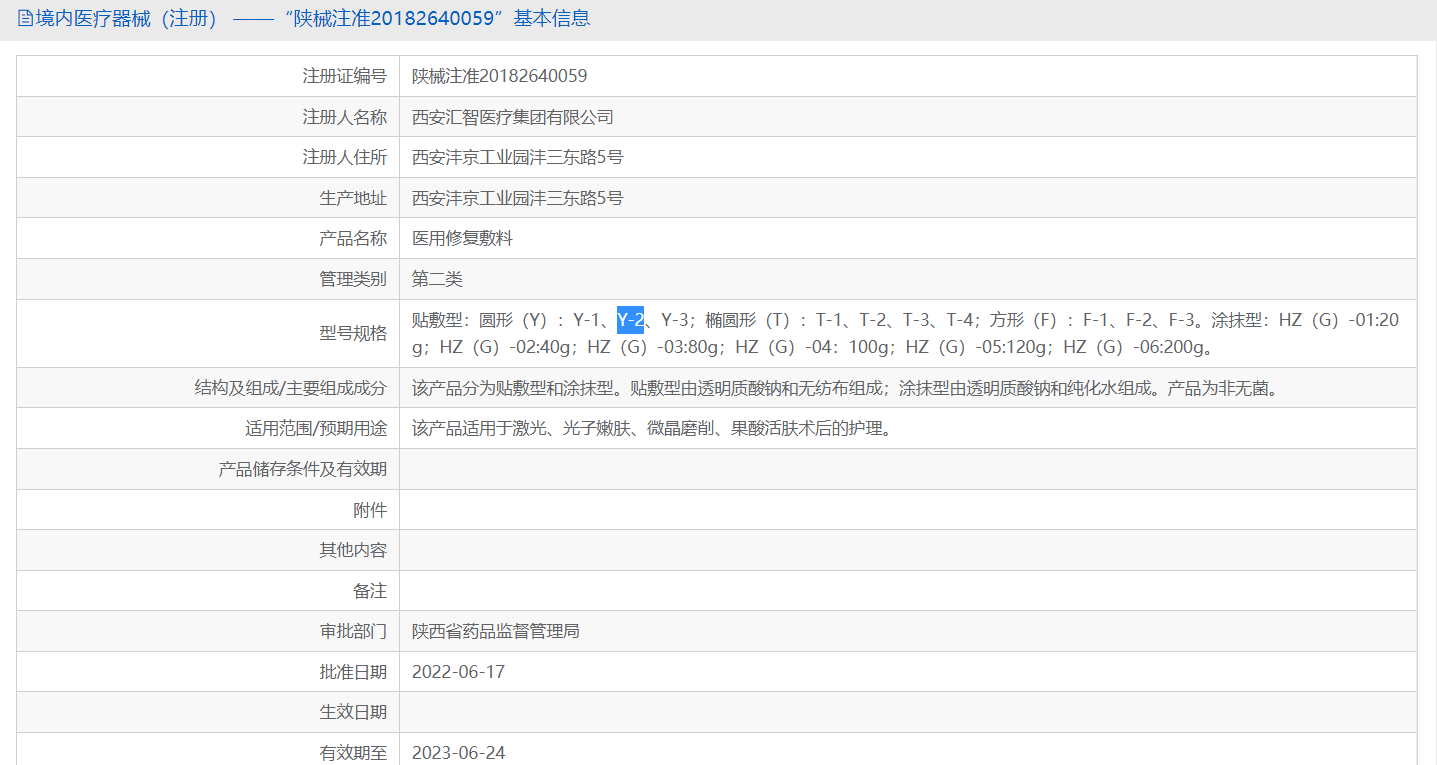This screenshot has height=765, width=1437.
Task: Click the 附件 row label
Action: point(370,510)
